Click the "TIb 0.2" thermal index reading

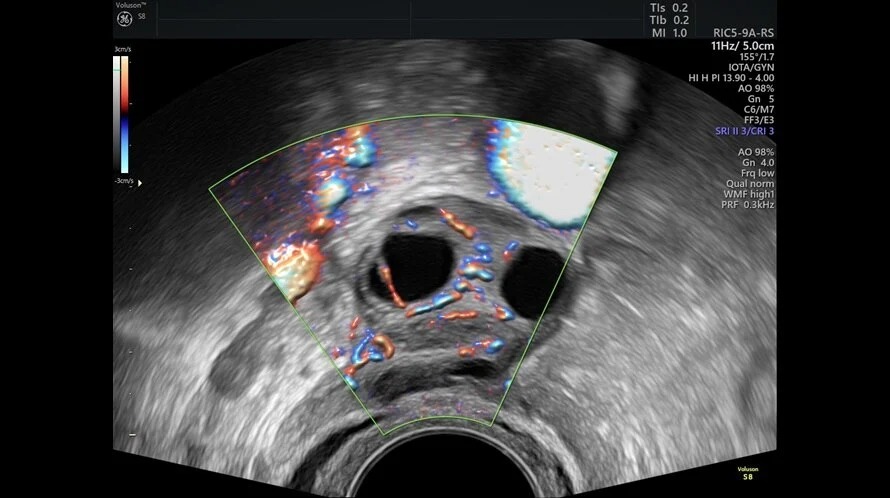click(x=669, y=20)
